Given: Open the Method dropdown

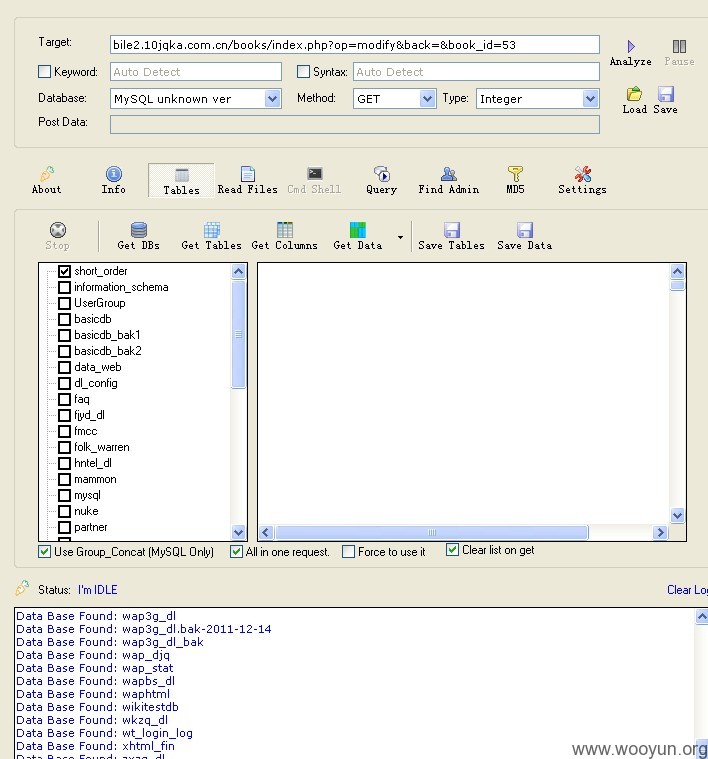Looking at the screenshot, I should click(427, 99).
